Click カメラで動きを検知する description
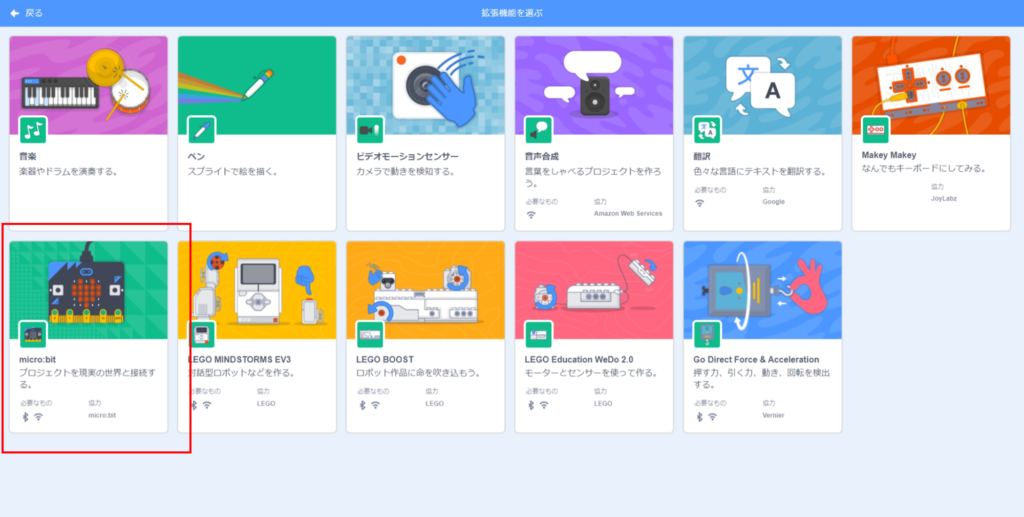The width and height of the screenshot is (1024, 517). 406,172
